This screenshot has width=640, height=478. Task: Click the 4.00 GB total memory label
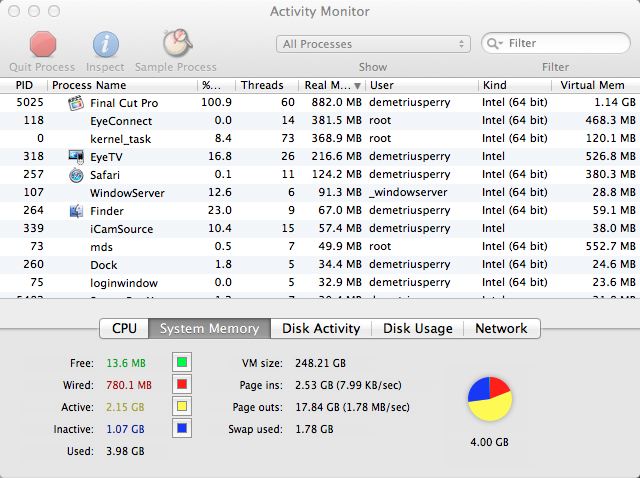[489, 442]
